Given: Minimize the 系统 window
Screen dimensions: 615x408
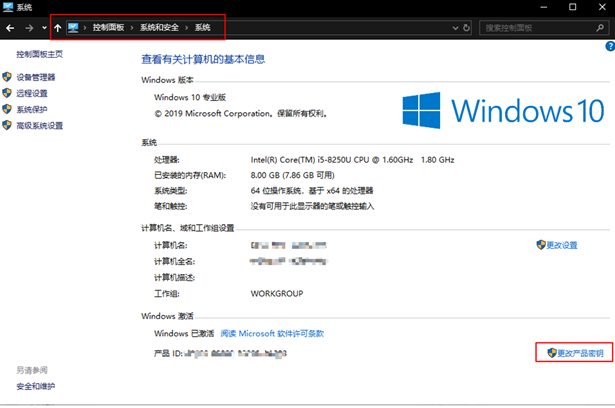Looking at the screenshot, I should pos(544,7).
